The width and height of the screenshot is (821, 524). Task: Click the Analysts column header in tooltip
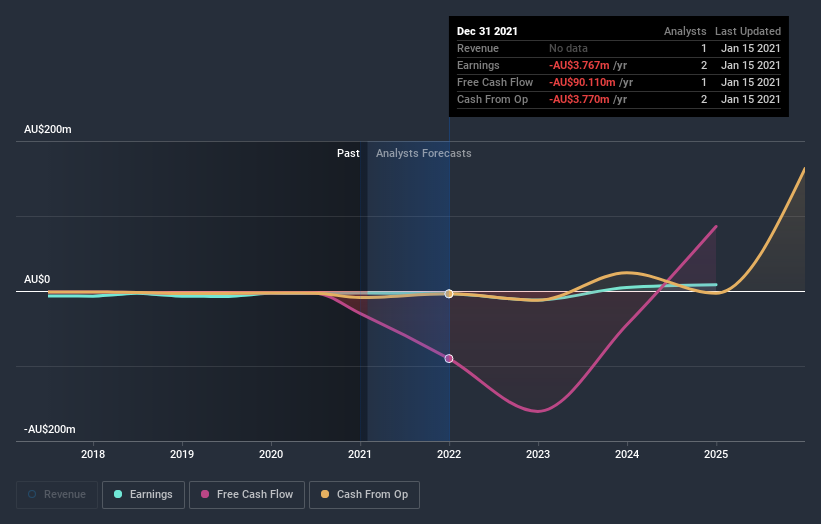pos(685,31)
